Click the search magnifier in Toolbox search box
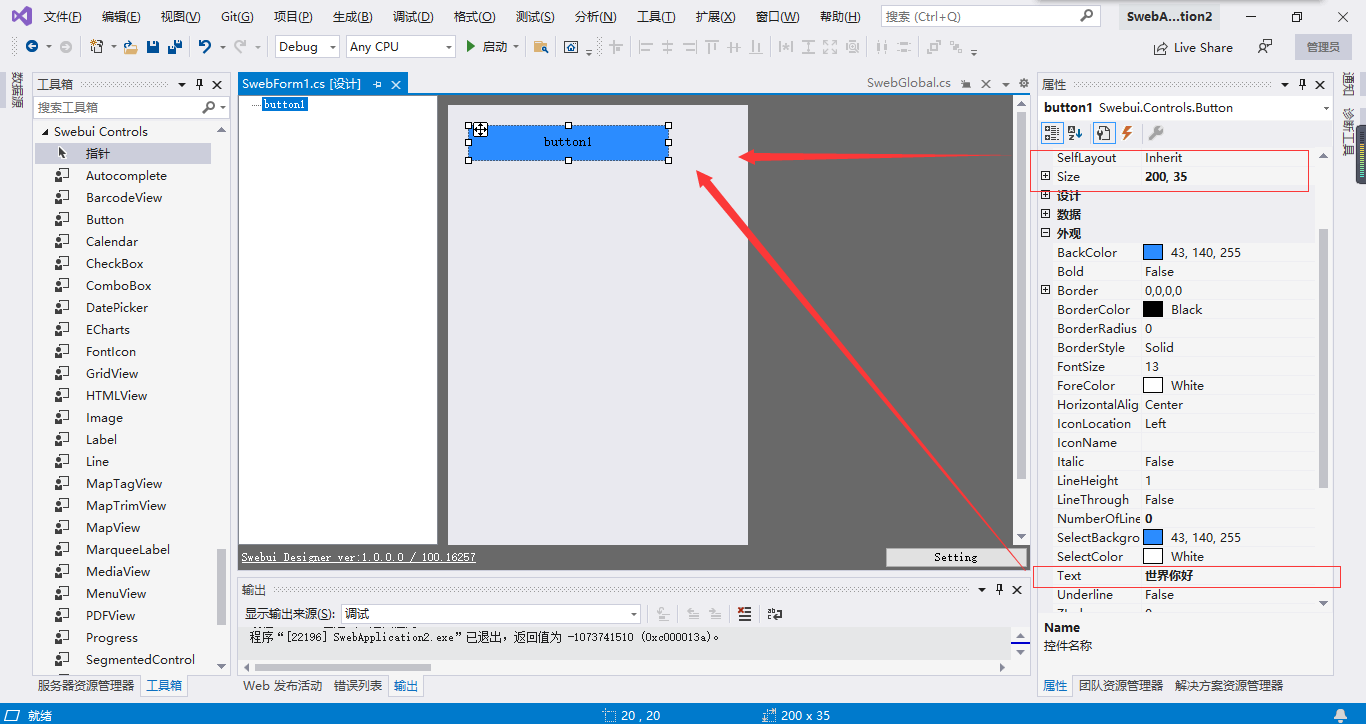 coord(208,107)
